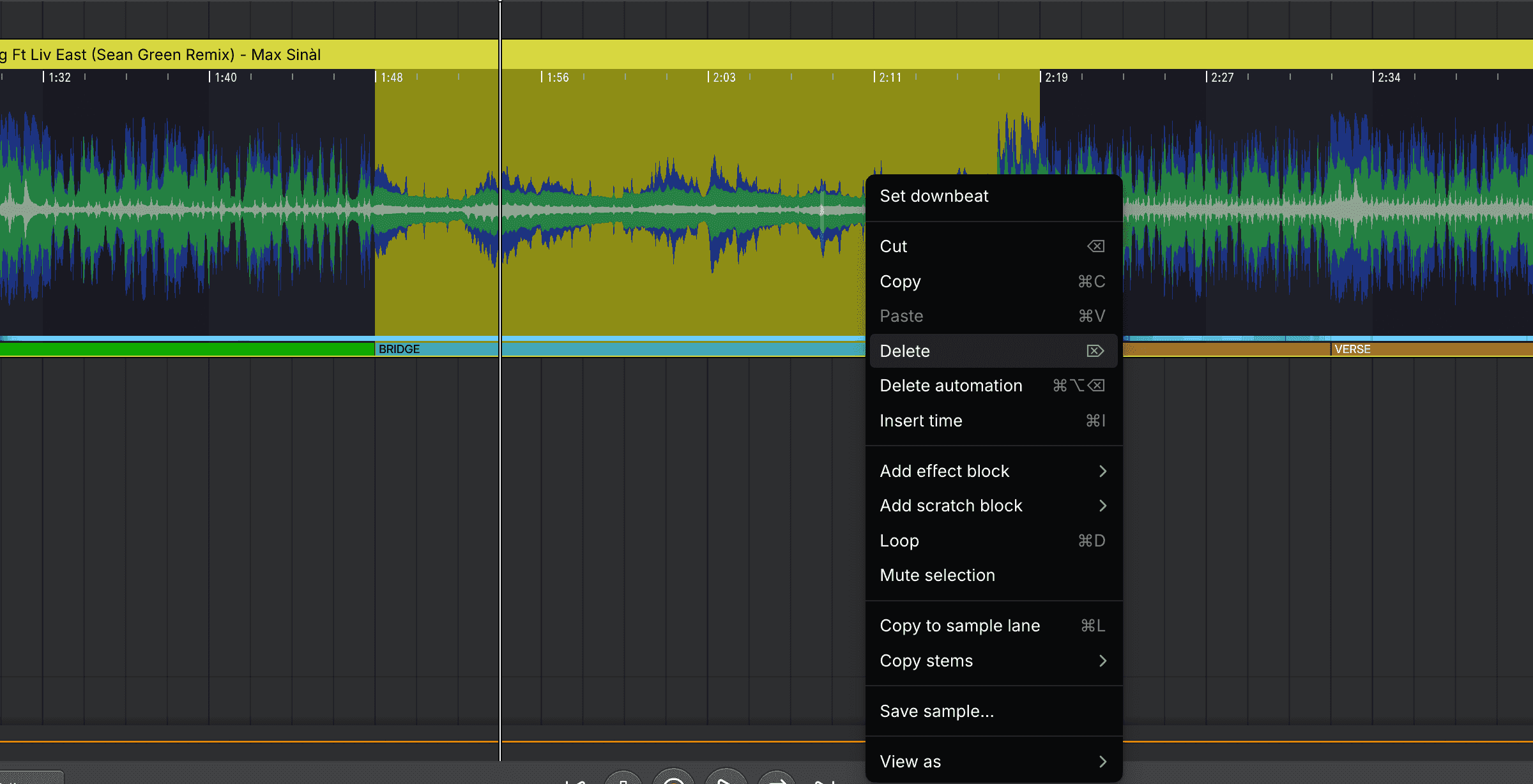Click the 1:40 timeline marker
The image size is (1533, 784).
225,77
